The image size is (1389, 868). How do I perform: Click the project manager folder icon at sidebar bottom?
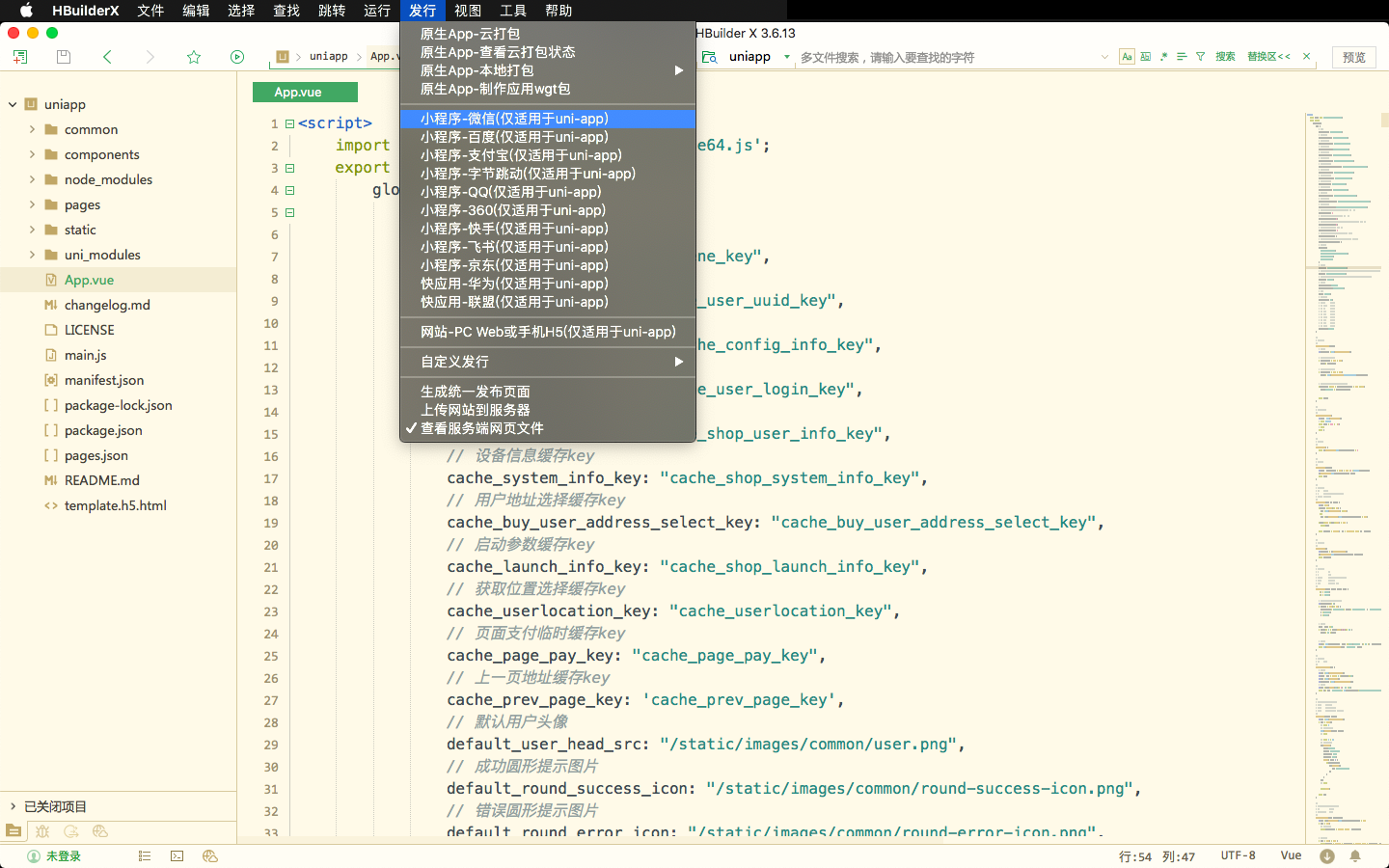pos(14,831)
